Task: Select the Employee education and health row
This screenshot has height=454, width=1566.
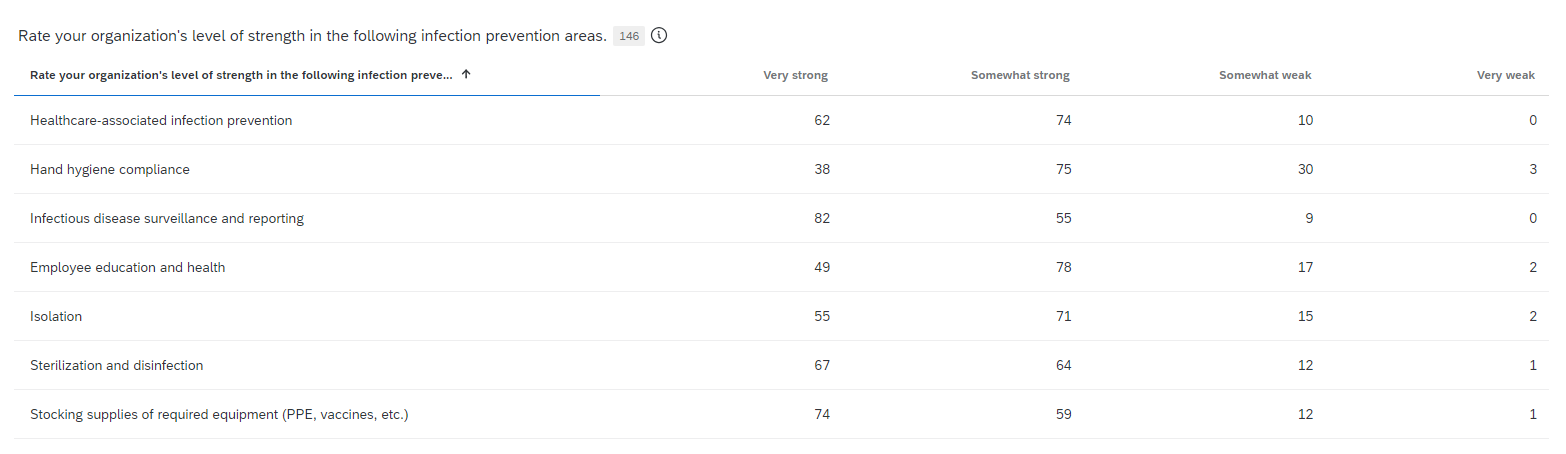Action: coord(782,267)
